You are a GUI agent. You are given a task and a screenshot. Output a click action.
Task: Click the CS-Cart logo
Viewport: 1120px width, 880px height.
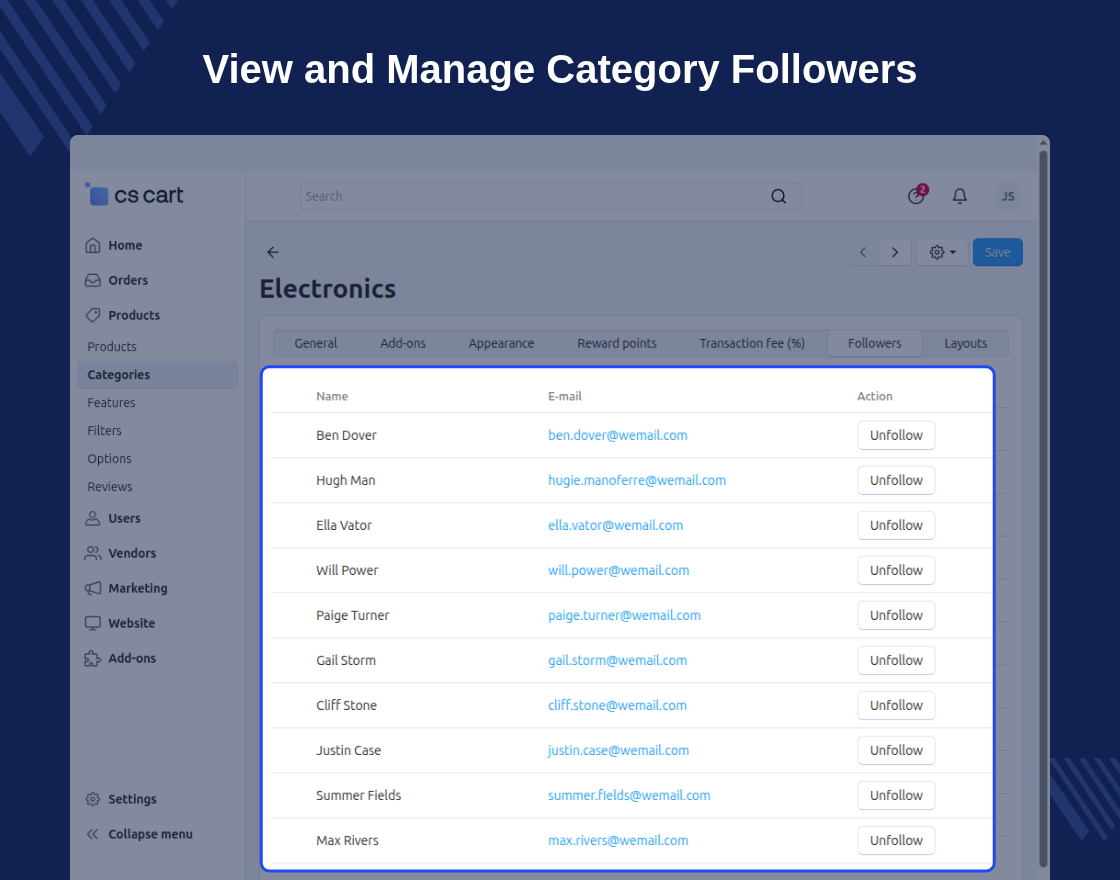point(134,194)
